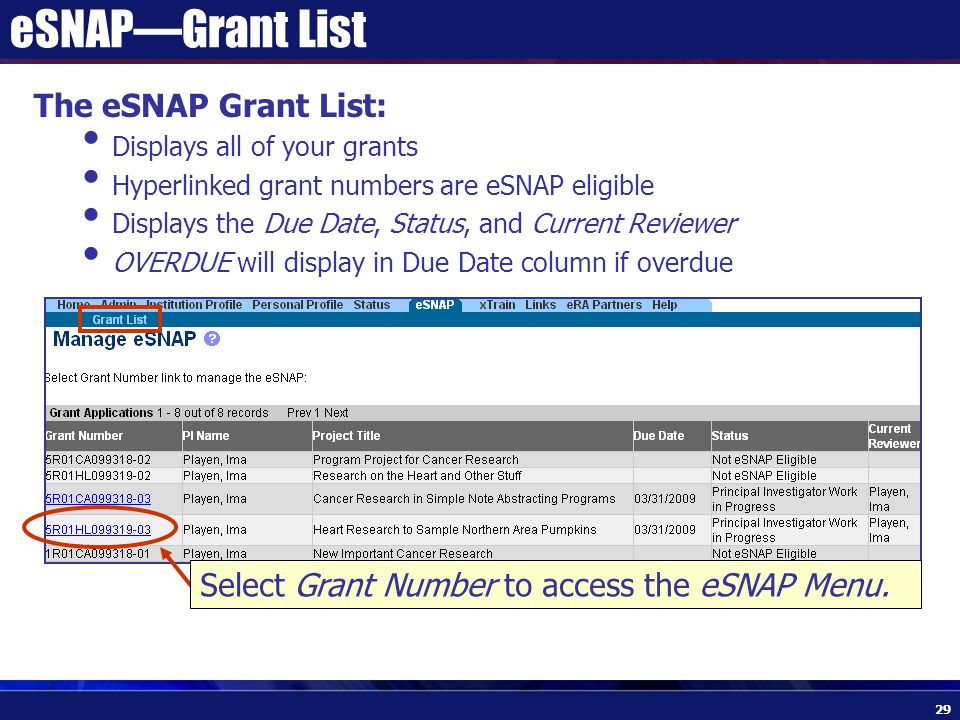960x720 pixels.
Task: Click the Current Reviewer column header
Action: (894, 436)
